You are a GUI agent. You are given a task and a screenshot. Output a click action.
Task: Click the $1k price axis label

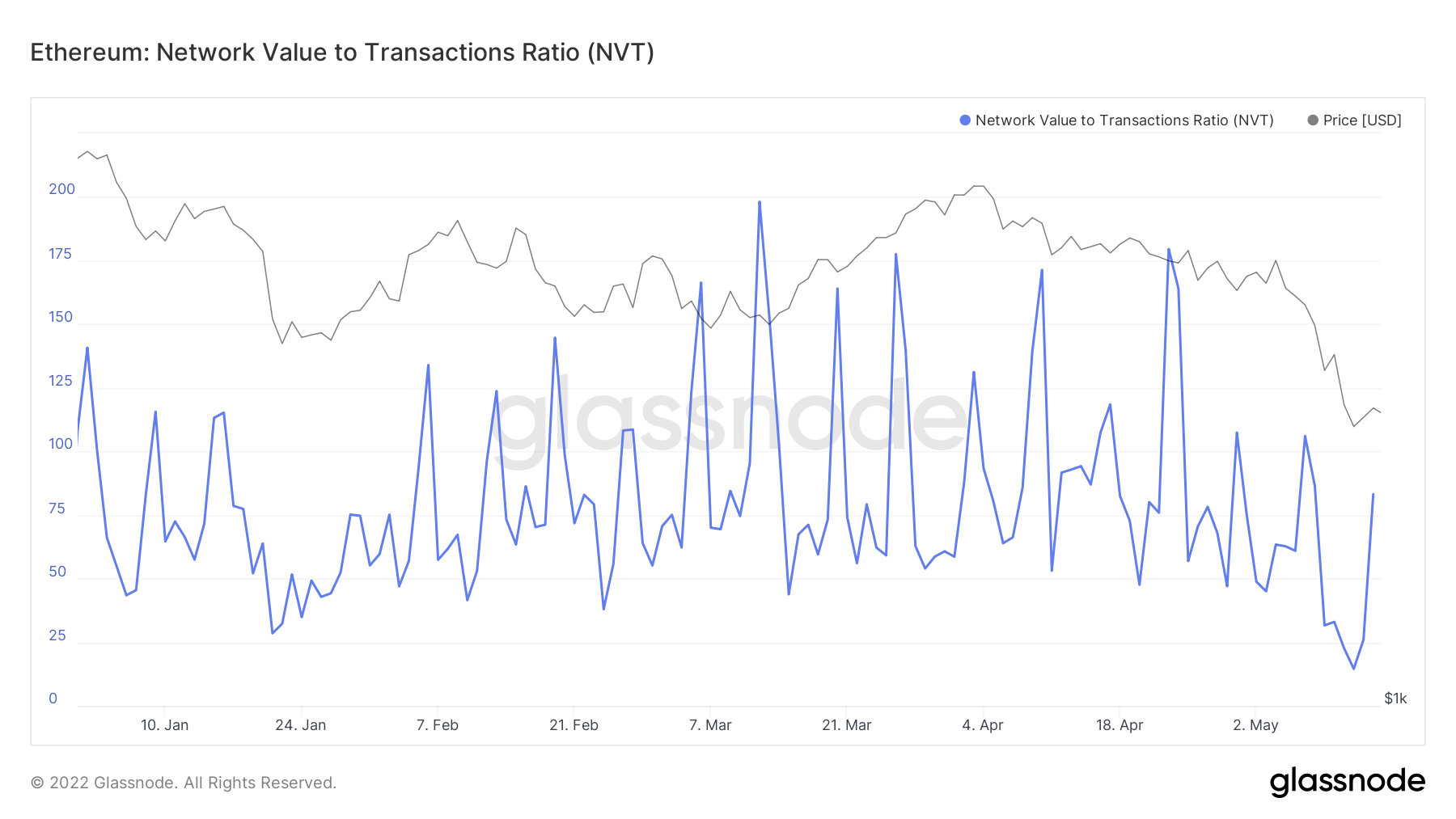pyautogui.click(x=1395, y=699)
